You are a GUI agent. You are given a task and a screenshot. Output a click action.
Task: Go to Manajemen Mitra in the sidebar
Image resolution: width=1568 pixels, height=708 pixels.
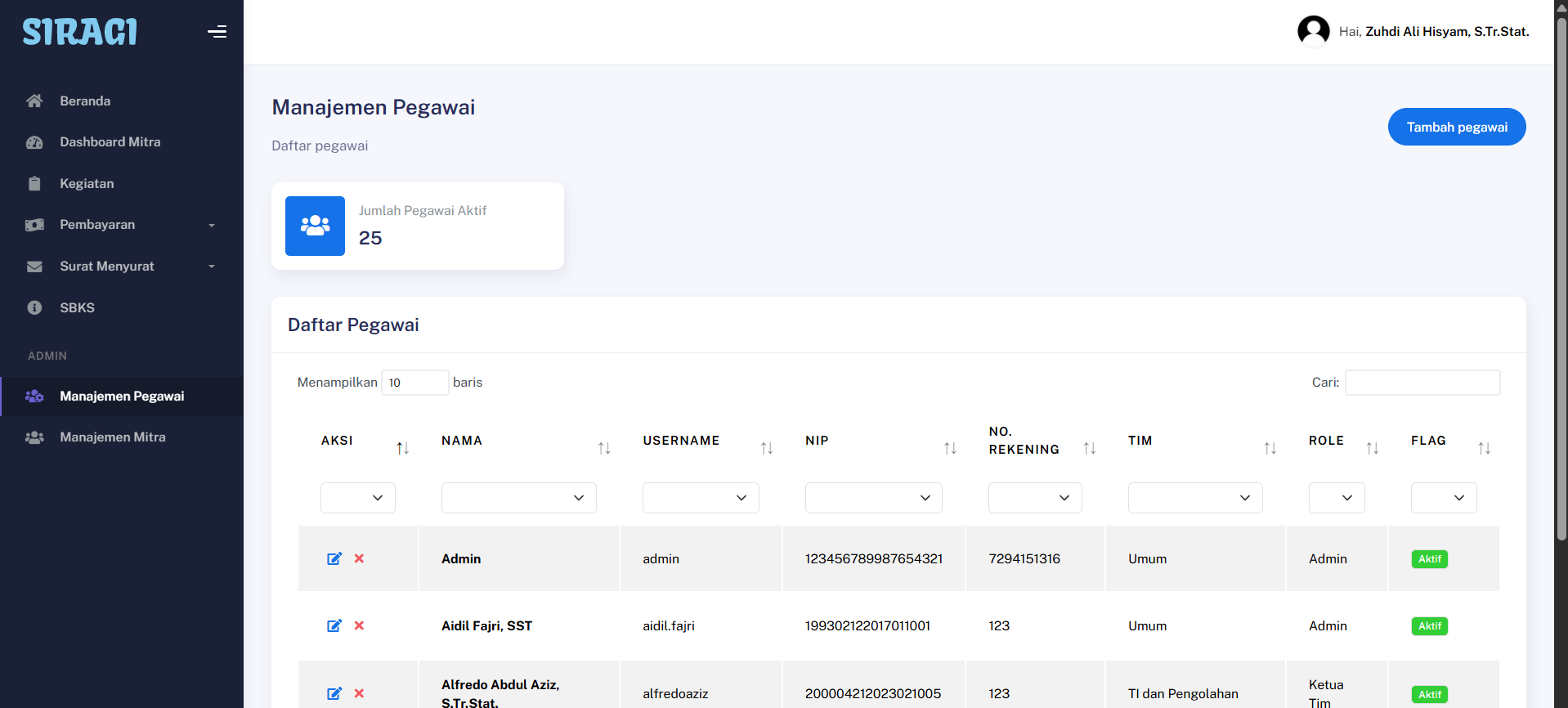[112, 437]
